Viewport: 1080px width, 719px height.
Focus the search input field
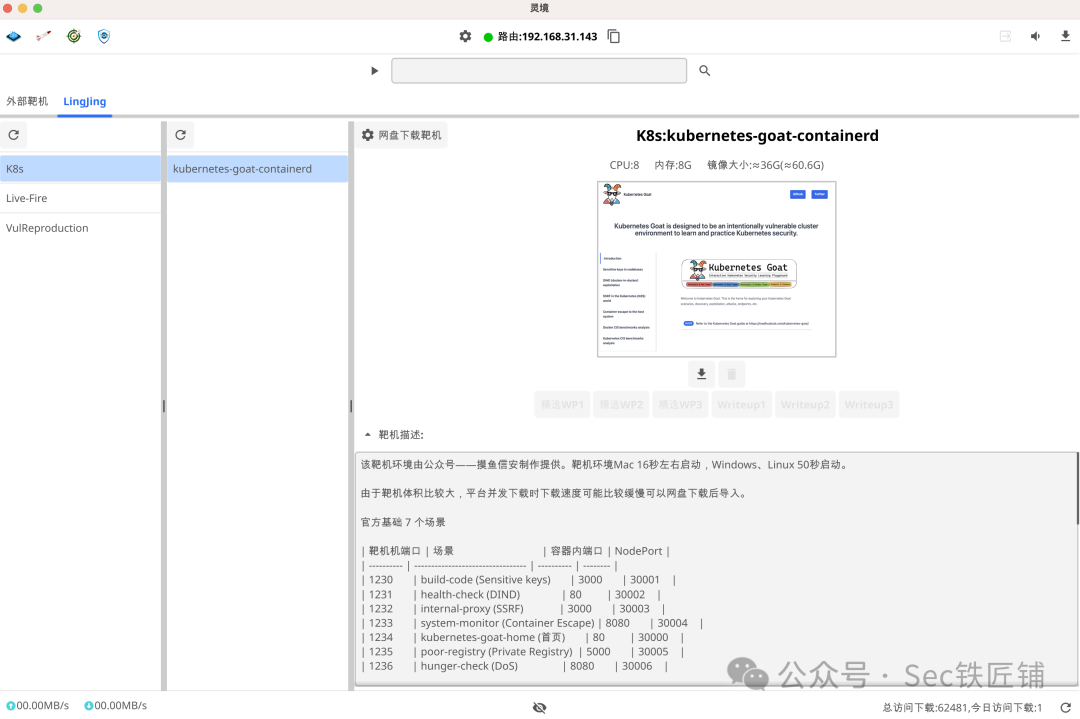[539, 71]
